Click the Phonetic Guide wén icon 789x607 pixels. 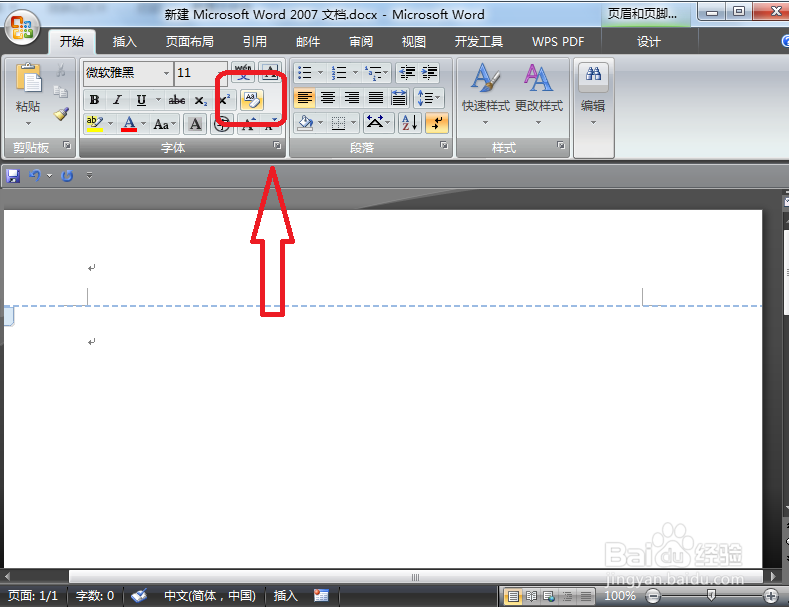244,72
